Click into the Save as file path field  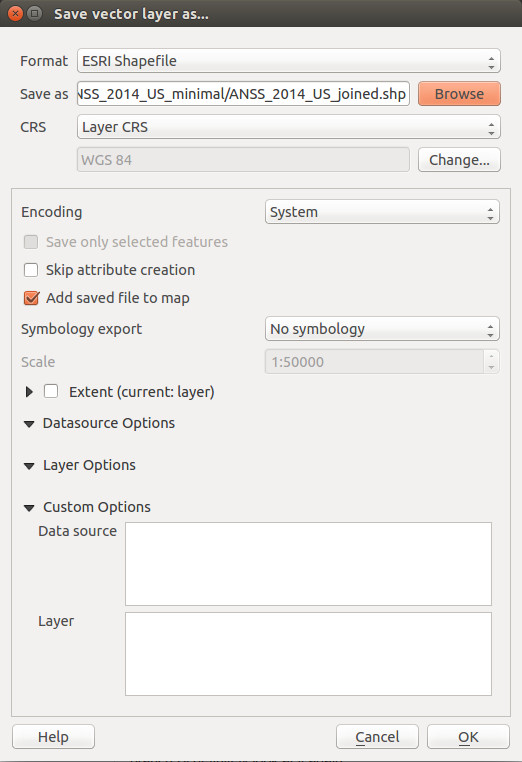point(243,94)
